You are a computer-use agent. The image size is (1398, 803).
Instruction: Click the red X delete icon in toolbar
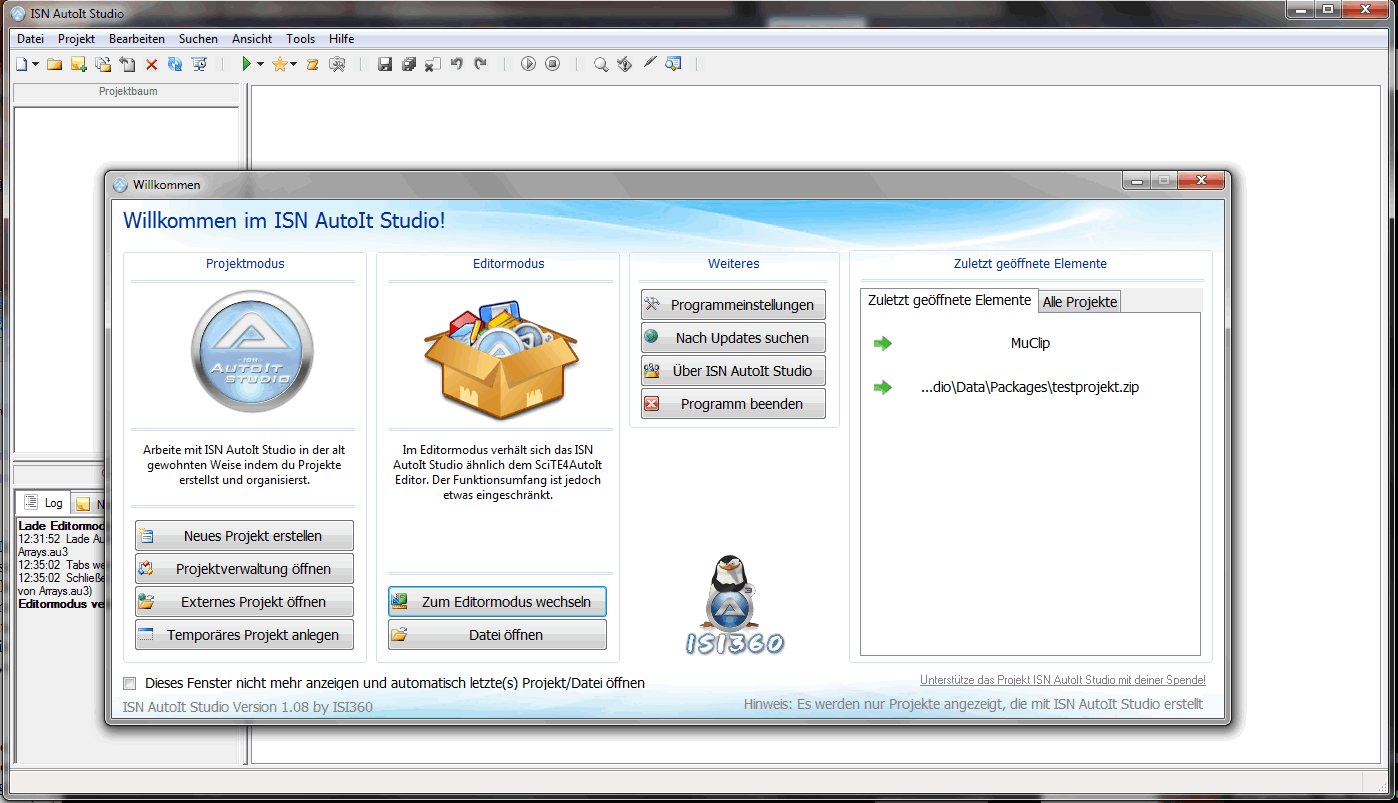click(x=152, y=64)
